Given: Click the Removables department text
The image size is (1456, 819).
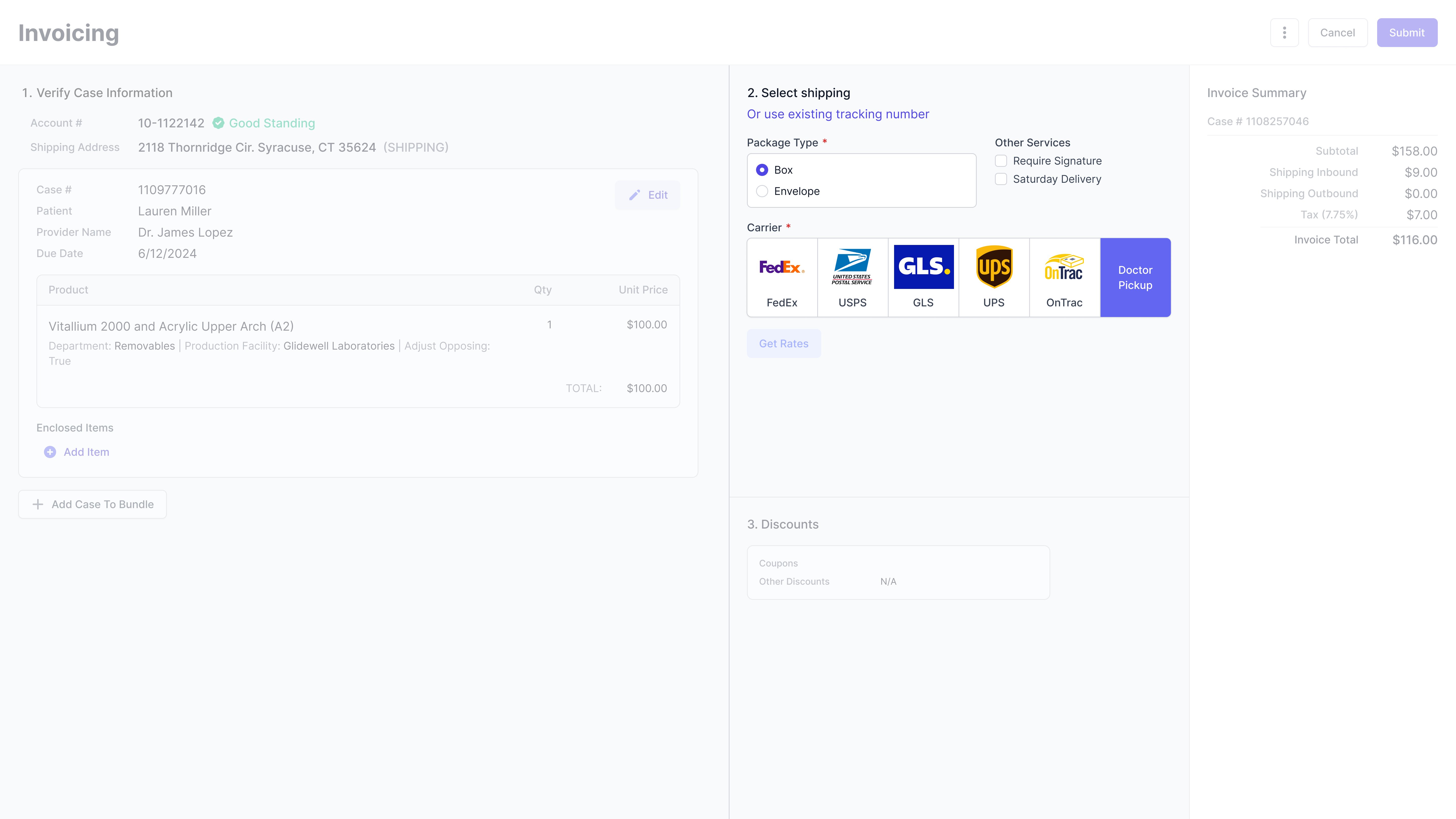Looking at the screenshot, I should (x=144, y=346).
